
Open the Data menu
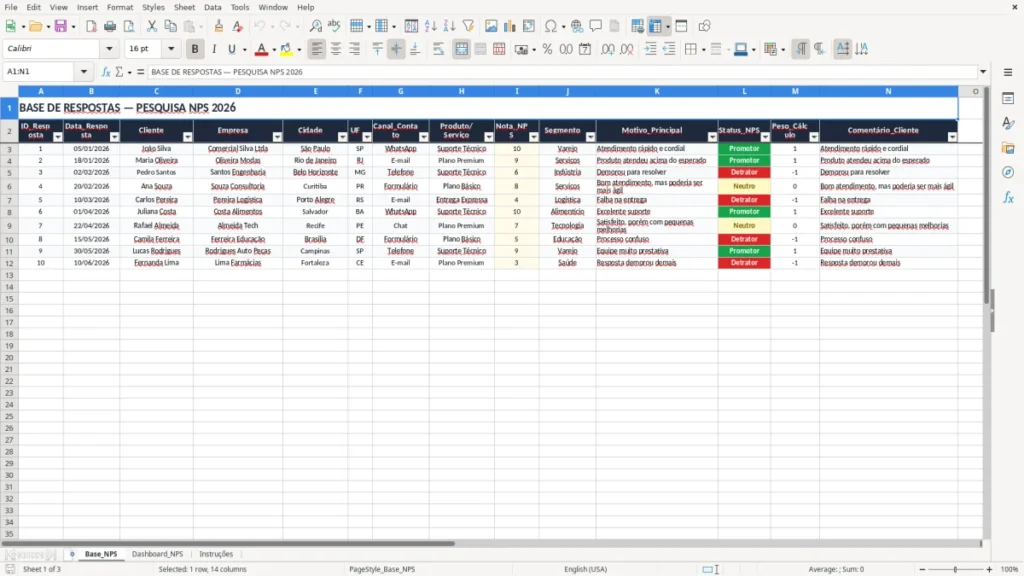[x=212, y=7]
